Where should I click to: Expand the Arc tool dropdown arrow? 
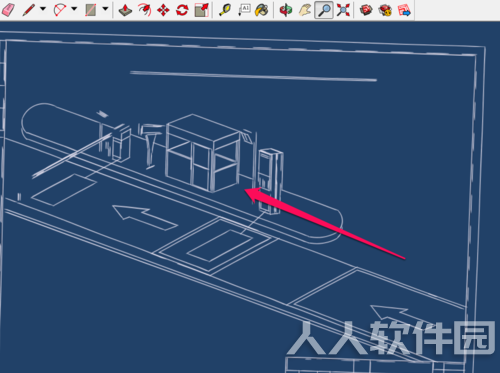click(74, 9)
